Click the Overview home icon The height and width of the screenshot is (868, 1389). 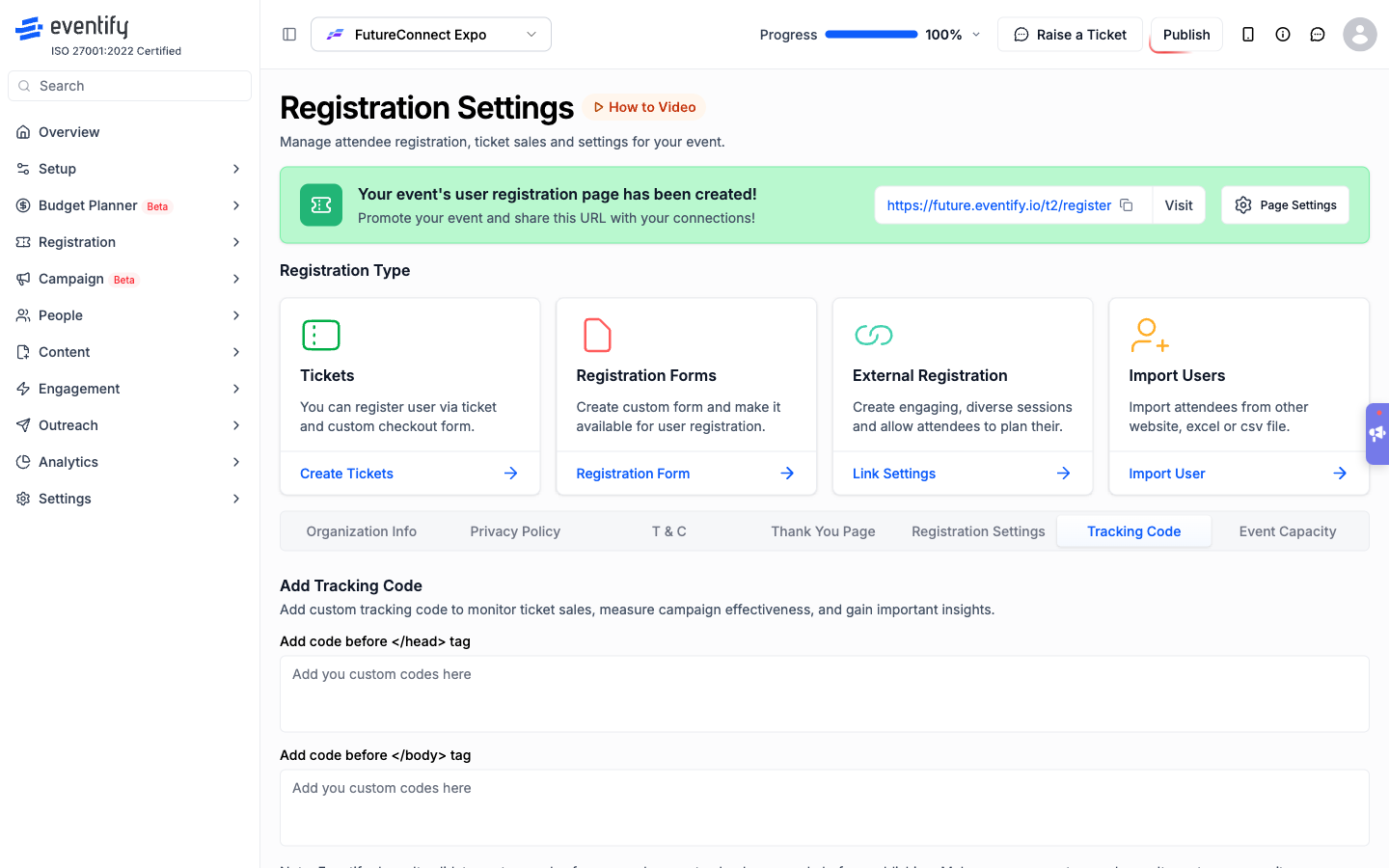tap(23, 132)
